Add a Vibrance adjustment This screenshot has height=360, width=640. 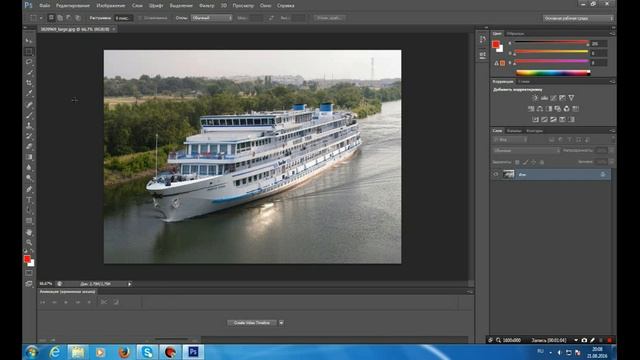pos(571,98)
